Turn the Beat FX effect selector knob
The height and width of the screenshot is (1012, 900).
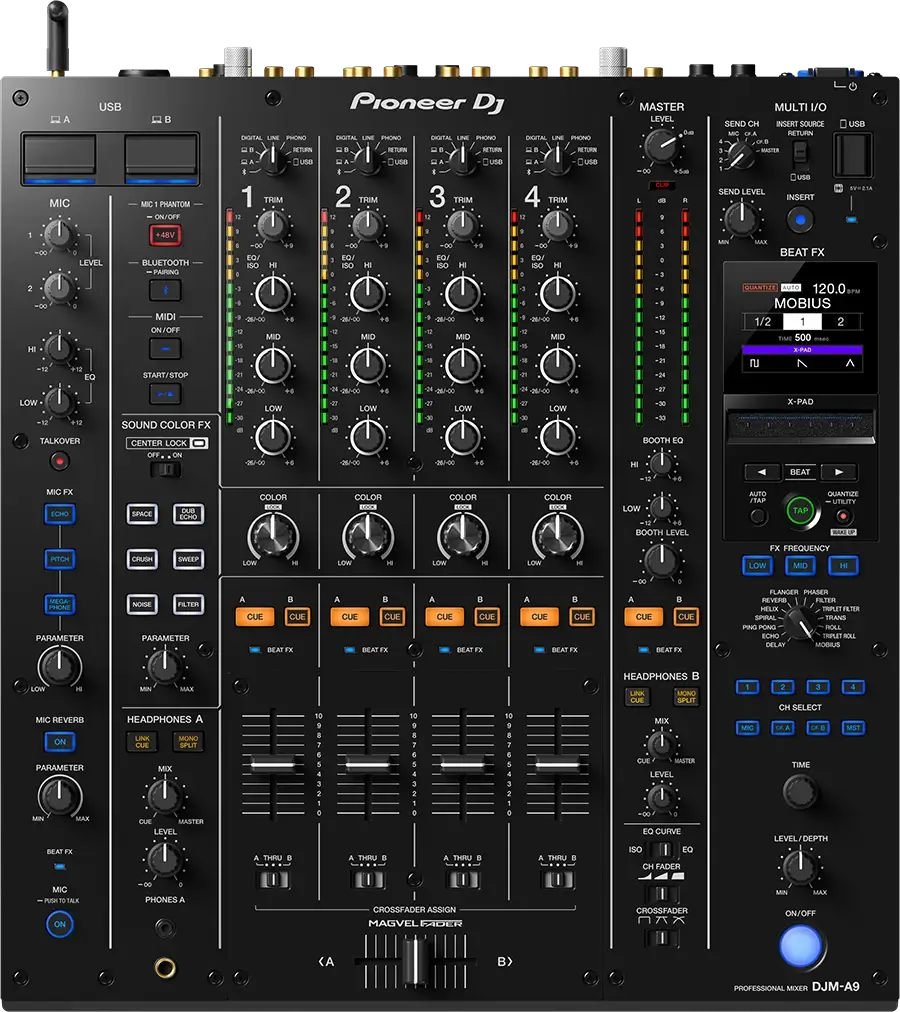pyautogui.click(x=799, y=623)
